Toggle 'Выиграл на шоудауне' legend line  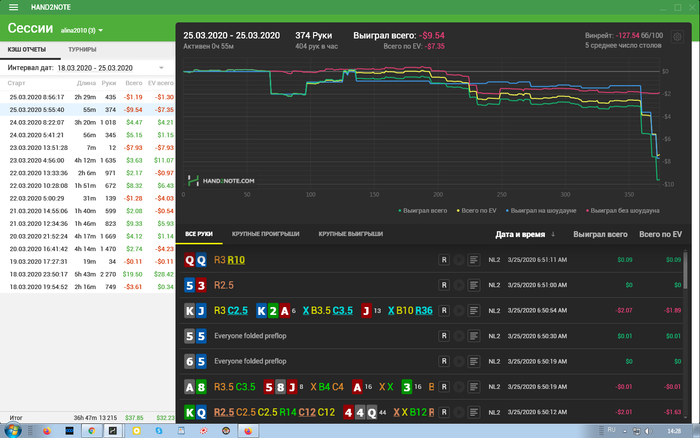point(541,211)
